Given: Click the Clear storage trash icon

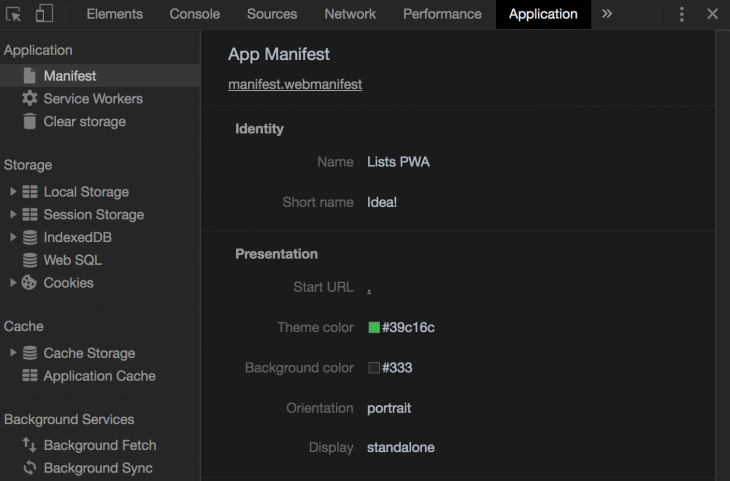Looking at the screenshot, I should [30, 122].
